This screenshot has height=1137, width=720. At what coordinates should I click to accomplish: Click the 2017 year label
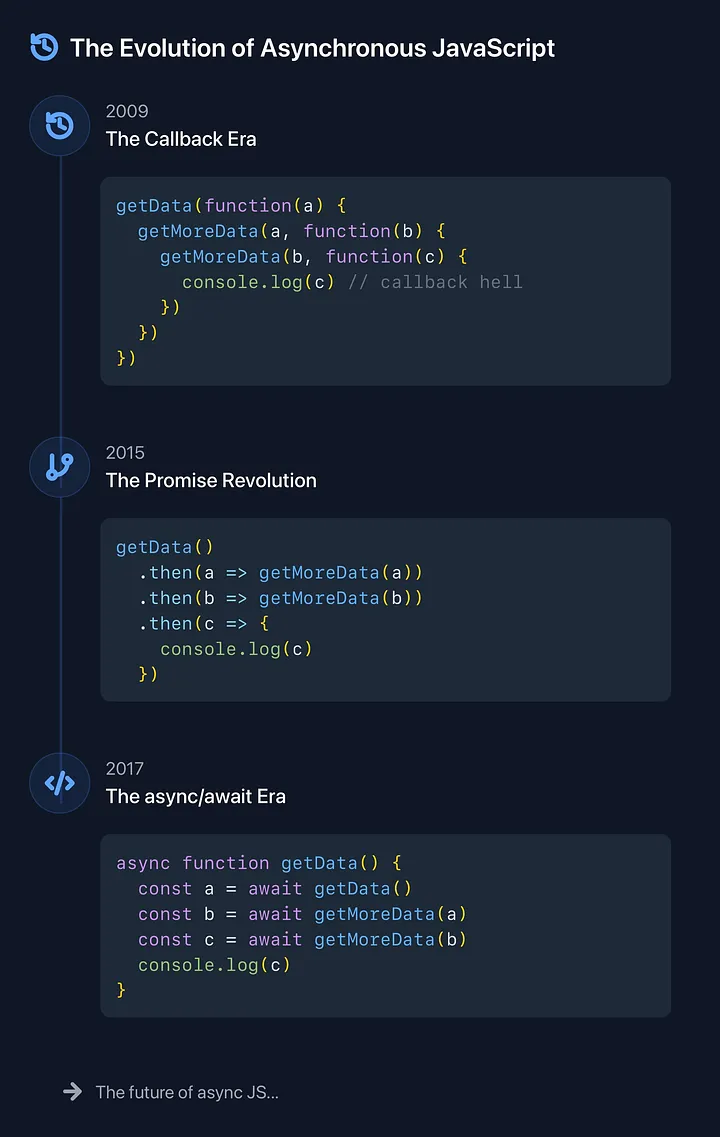click(x=125, y=768)
